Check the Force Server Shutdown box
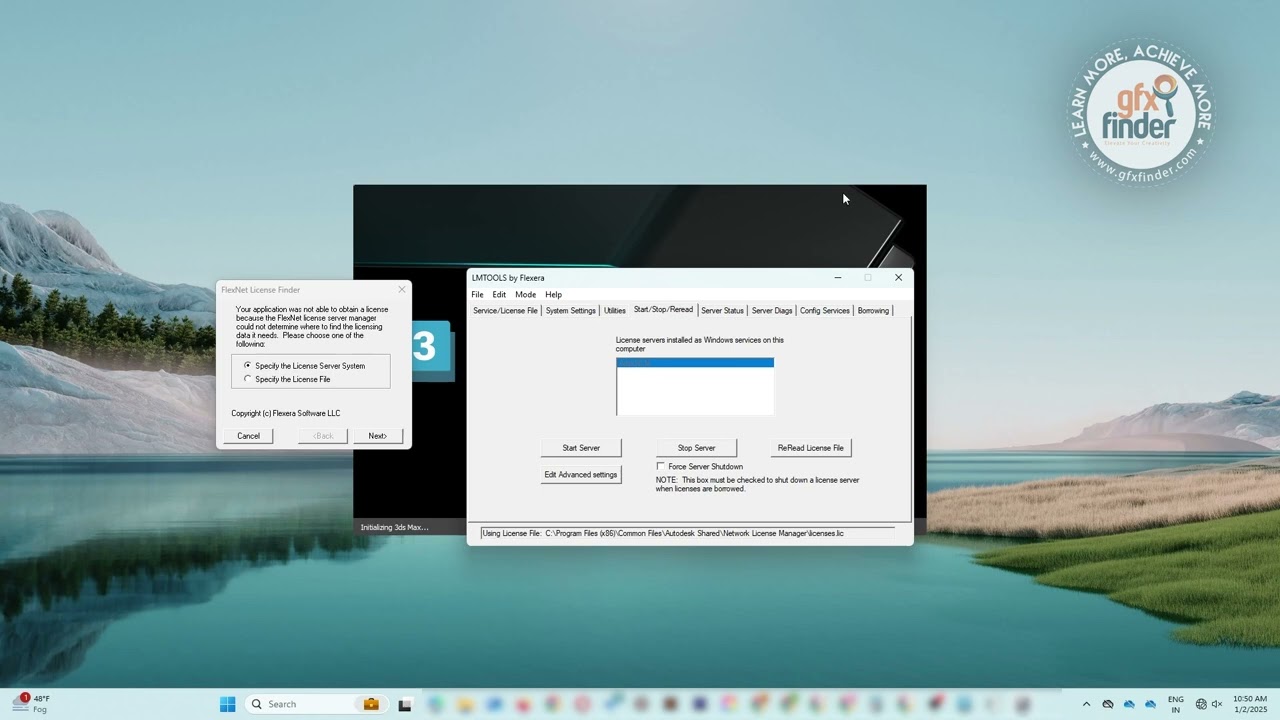 [x=660, y=466]
